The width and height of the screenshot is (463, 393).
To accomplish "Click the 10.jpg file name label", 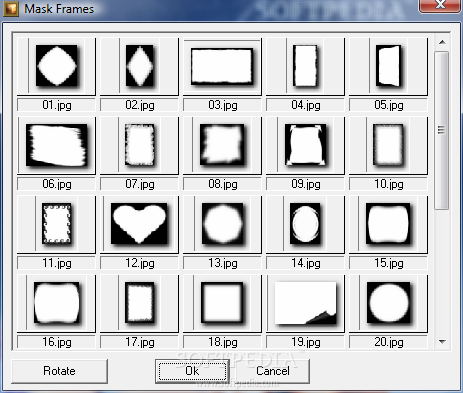I will [388, 184].
